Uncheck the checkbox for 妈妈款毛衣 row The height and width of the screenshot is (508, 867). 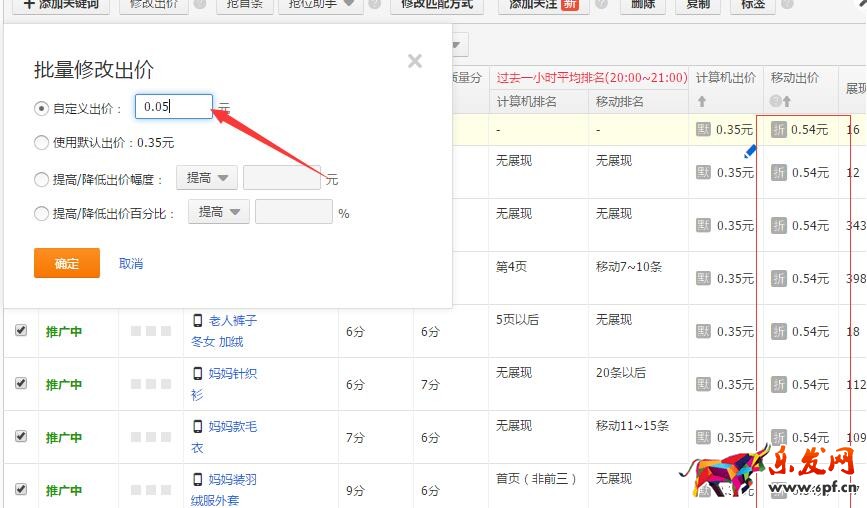click(x=21, y=436)
